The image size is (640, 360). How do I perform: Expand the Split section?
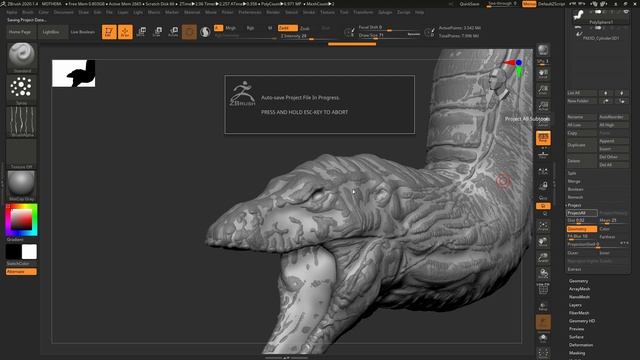pos(572,173)
